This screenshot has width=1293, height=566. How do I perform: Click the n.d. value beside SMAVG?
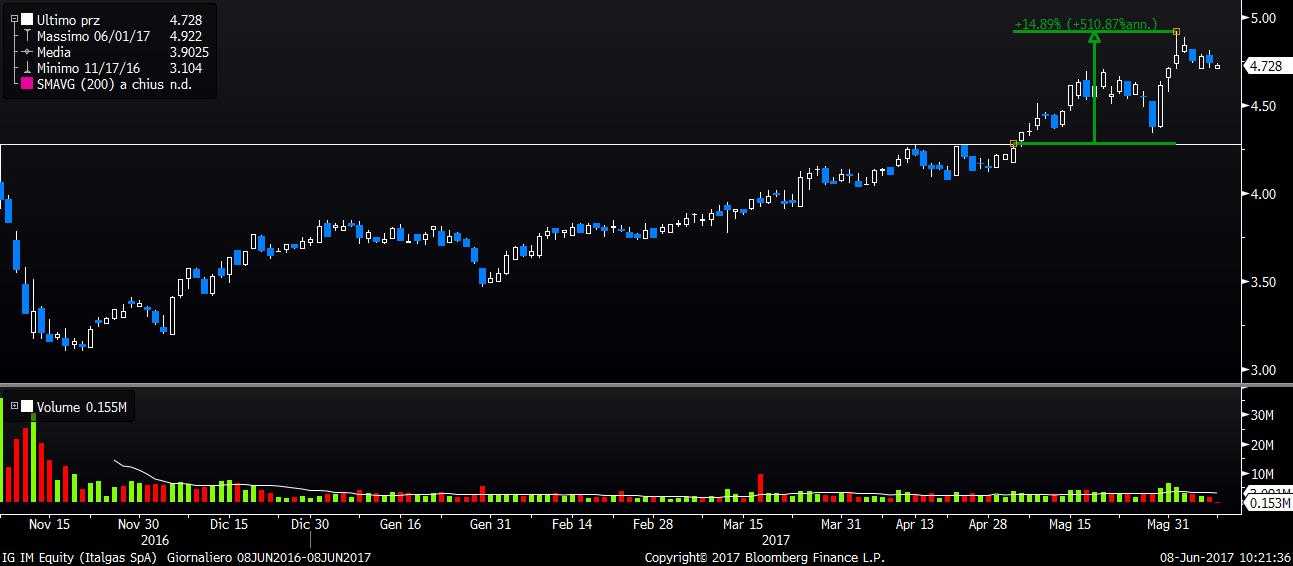tap(180, 84)
